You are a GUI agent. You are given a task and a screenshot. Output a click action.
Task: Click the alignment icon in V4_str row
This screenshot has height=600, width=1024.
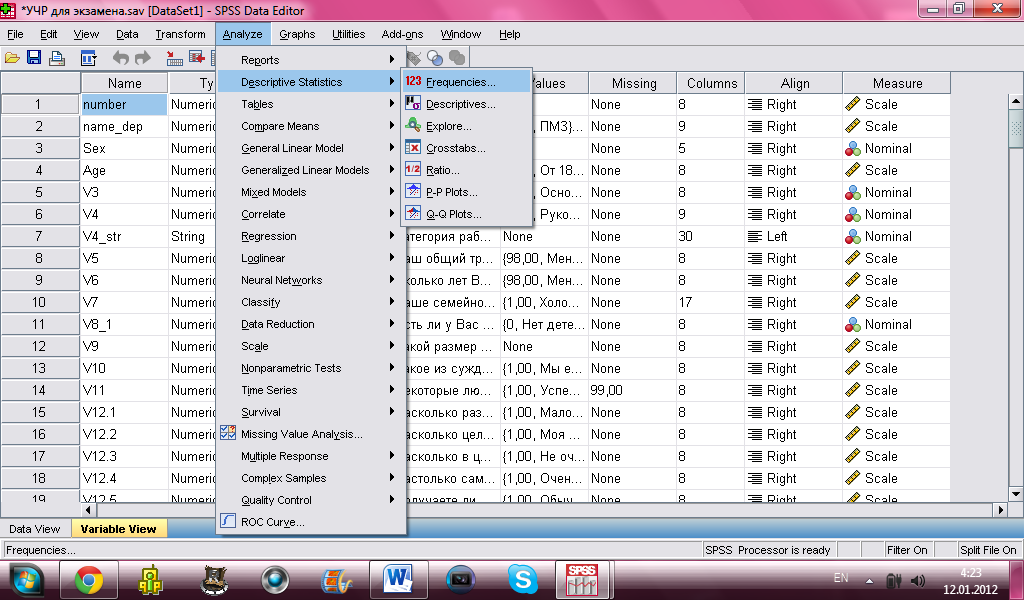point(755,236)
